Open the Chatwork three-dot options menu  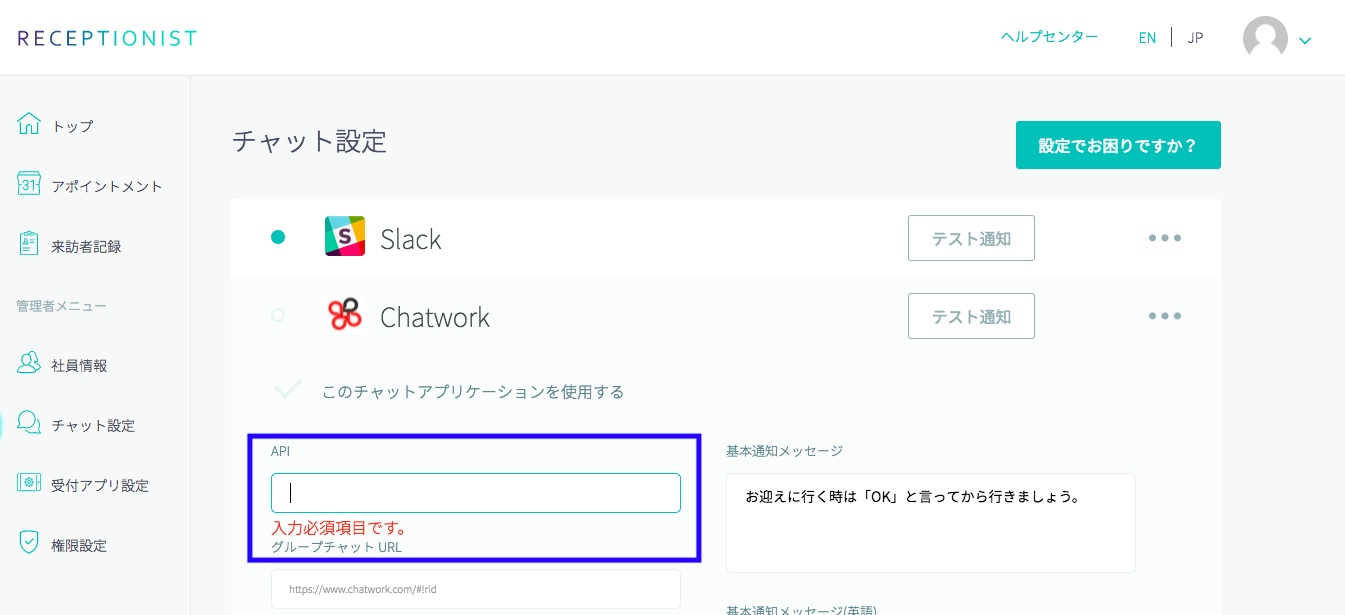(1165, 316)
